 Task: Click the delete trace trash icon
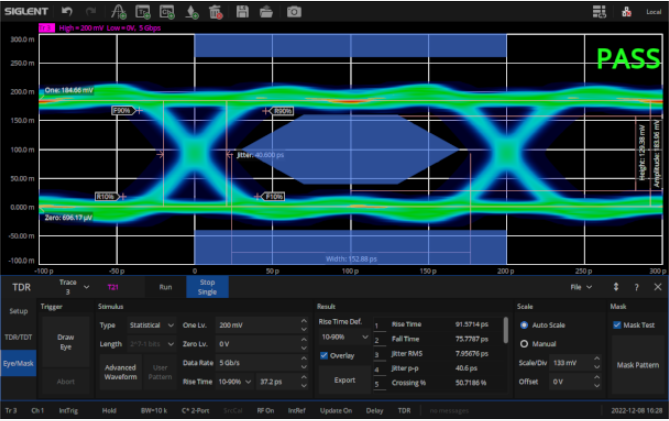click(x=216, y=12)
